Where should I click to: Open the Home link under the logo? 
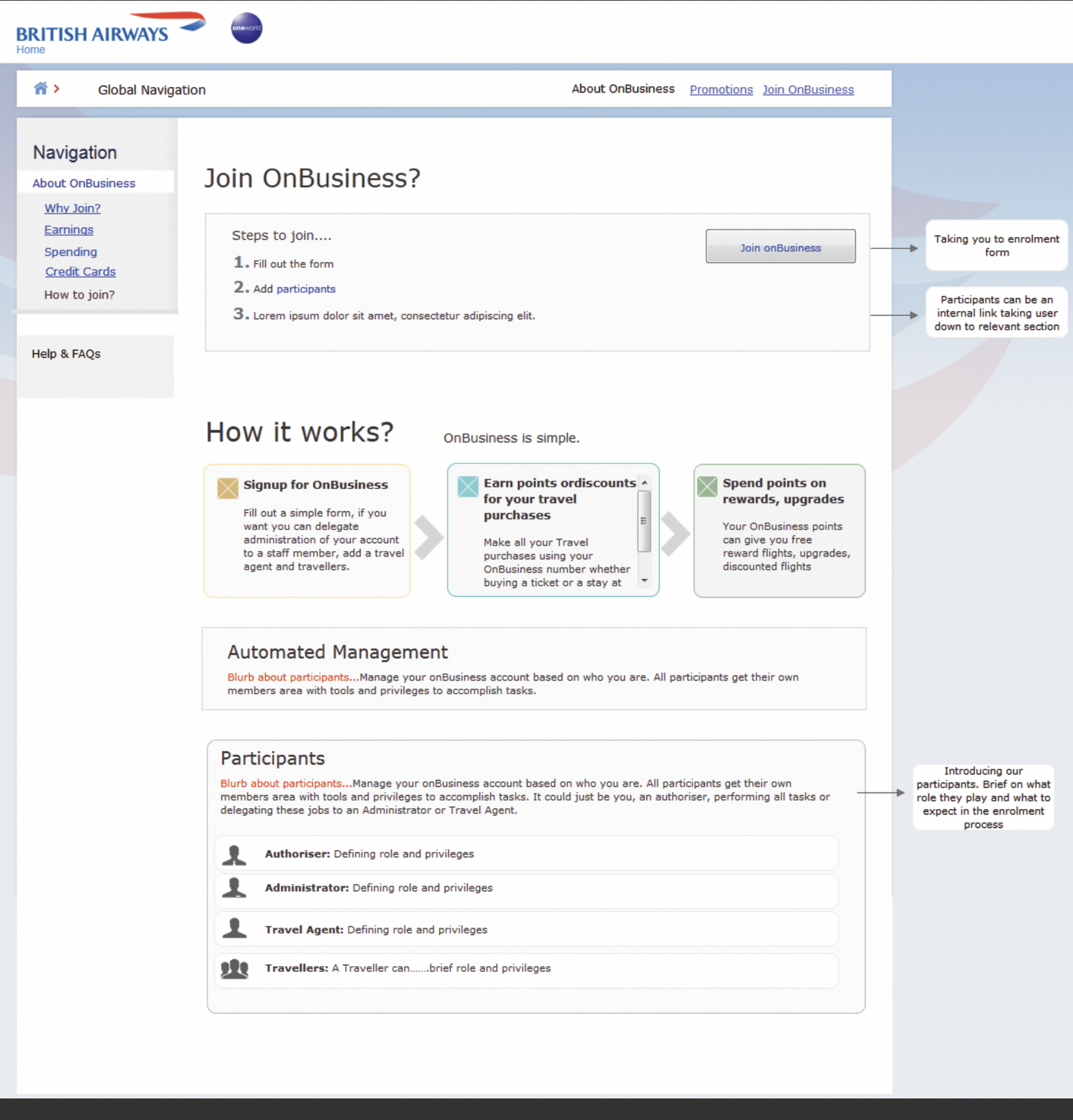pyautogui.click(x=31, y=50)
